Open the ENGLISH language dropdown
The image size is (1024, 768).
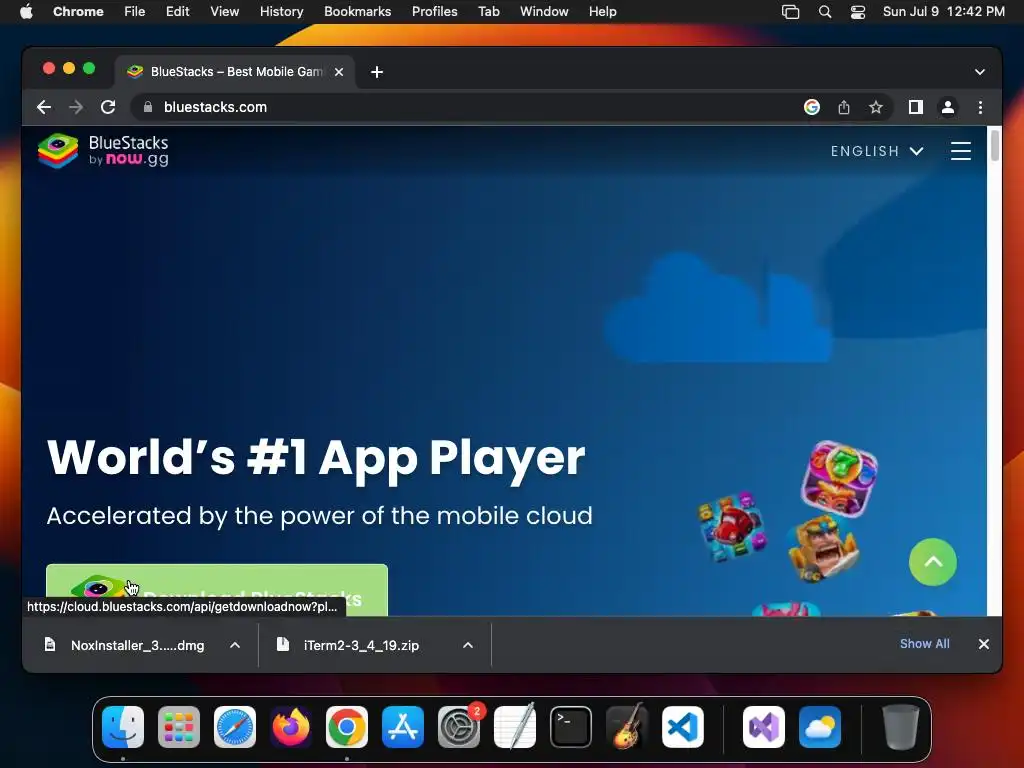[x=877, y=151]
